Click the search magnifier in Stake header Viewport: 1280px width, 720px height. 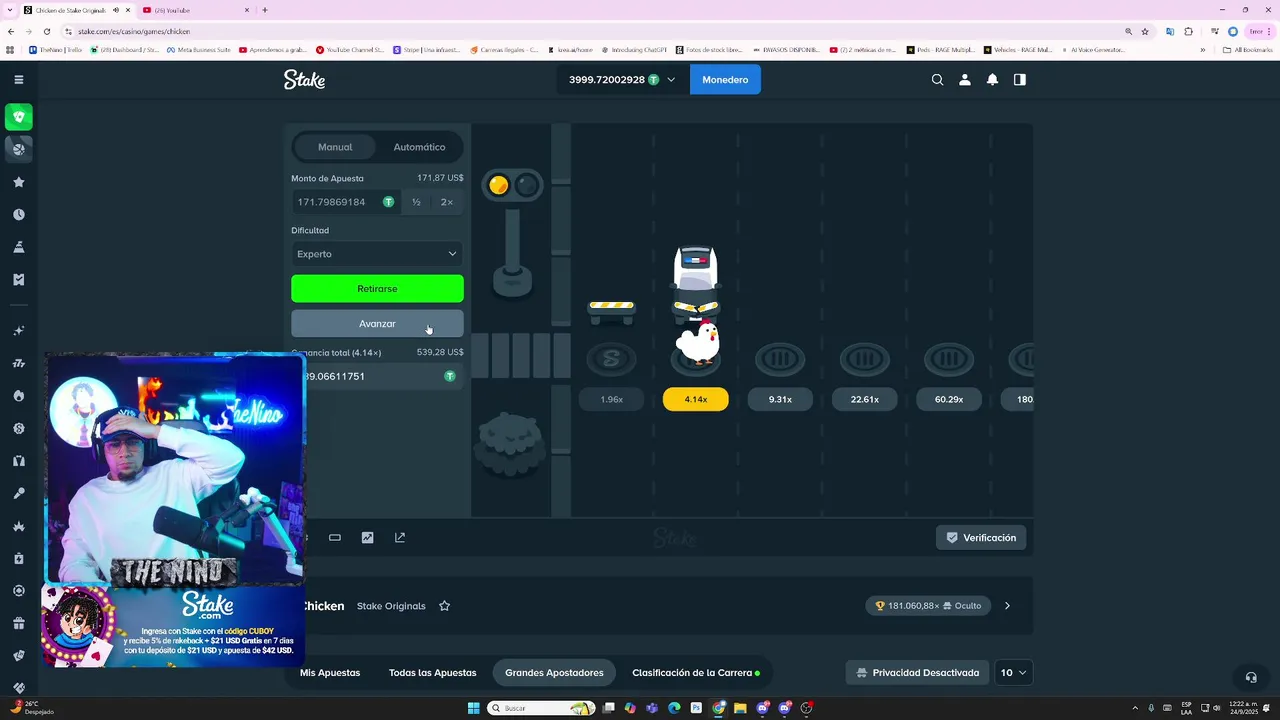[937, 80]
